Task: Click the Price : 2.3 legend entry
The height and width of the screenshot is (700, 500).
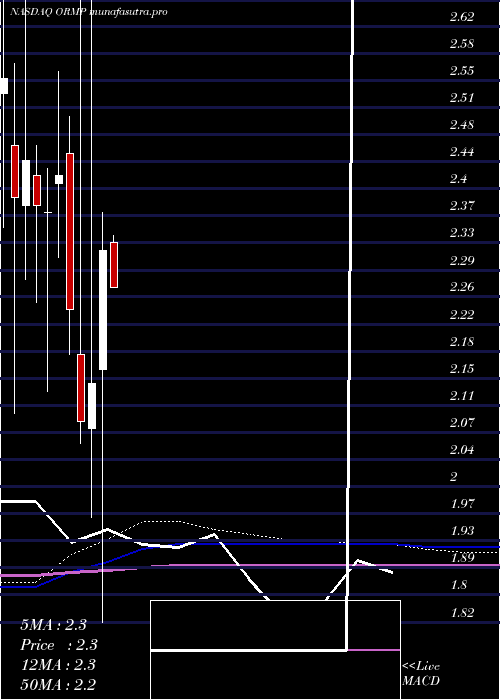Action: click(x=58, y=645)
